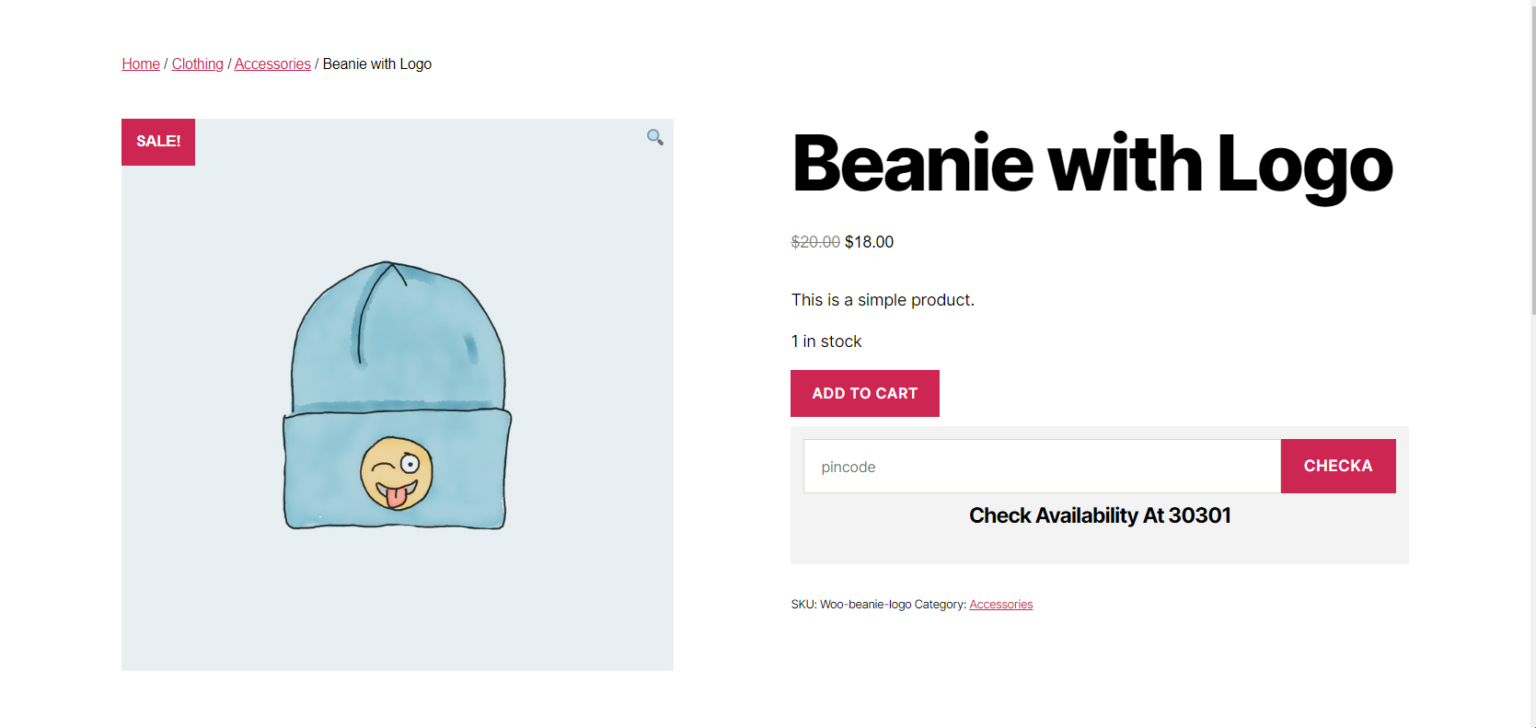Viewport: 1536px width, 728px height.
Task: Click the crossed-out $20.00 price
Action: point(816,241)
